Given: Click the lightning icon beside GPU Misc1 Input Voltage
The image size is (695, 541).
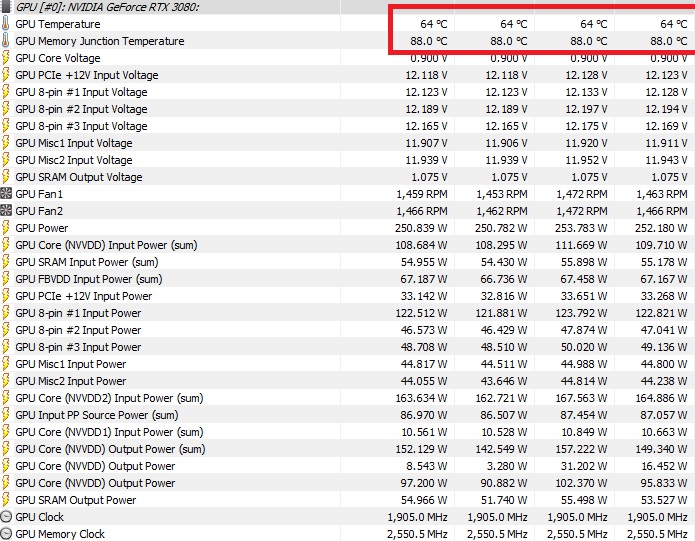Looking at the screenshot, I should 5,143.
